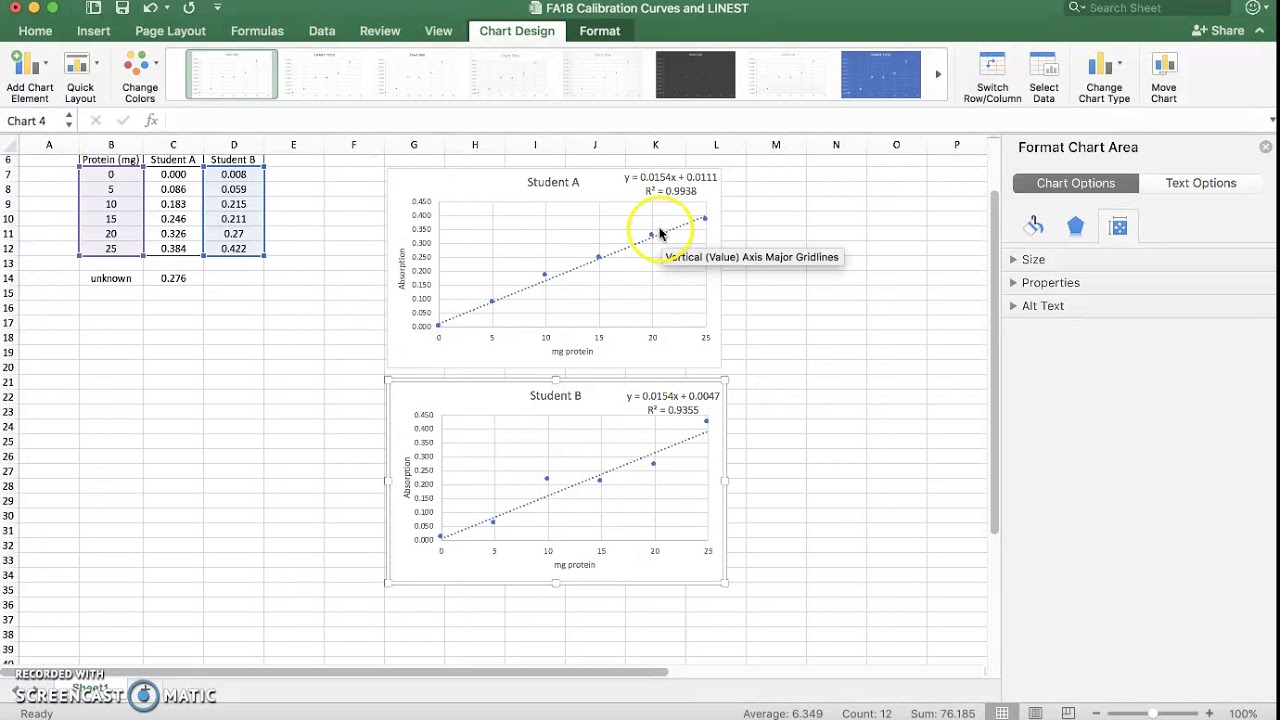This screenshot has height=720, width=1280.
Task: Select the first highlighted chart style thumbnail
Action: pos(232,75)
